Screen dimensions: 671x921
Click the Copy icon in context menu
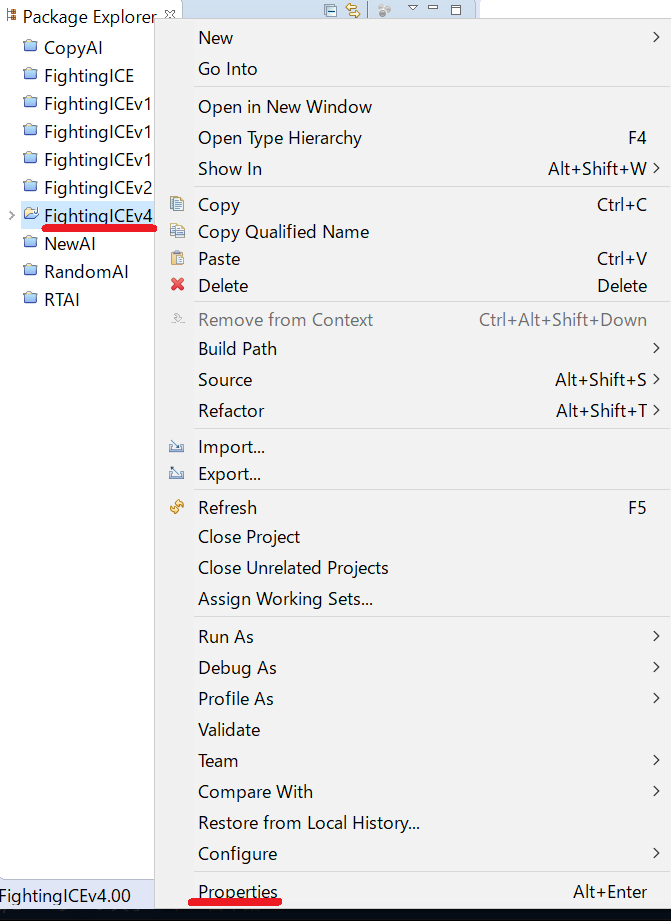click(177, 204)
